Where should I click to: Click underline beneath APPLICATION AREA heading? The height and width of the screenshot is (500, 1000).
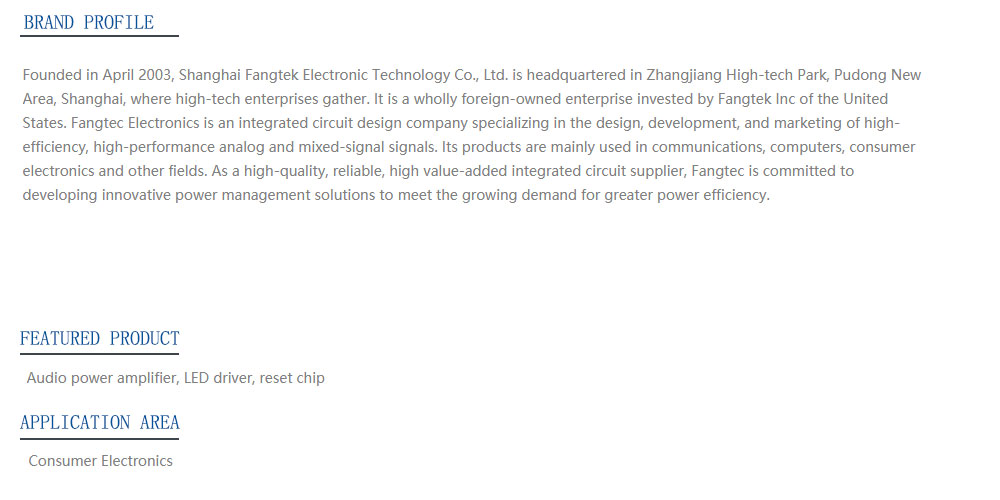[x=99, y=438]
